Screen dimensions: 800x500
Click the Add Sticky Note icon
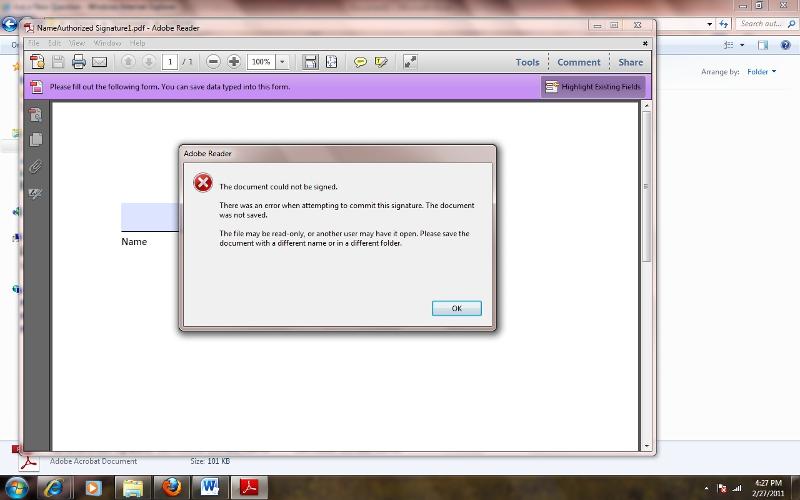pyautogui.click(x=360, y=62)
